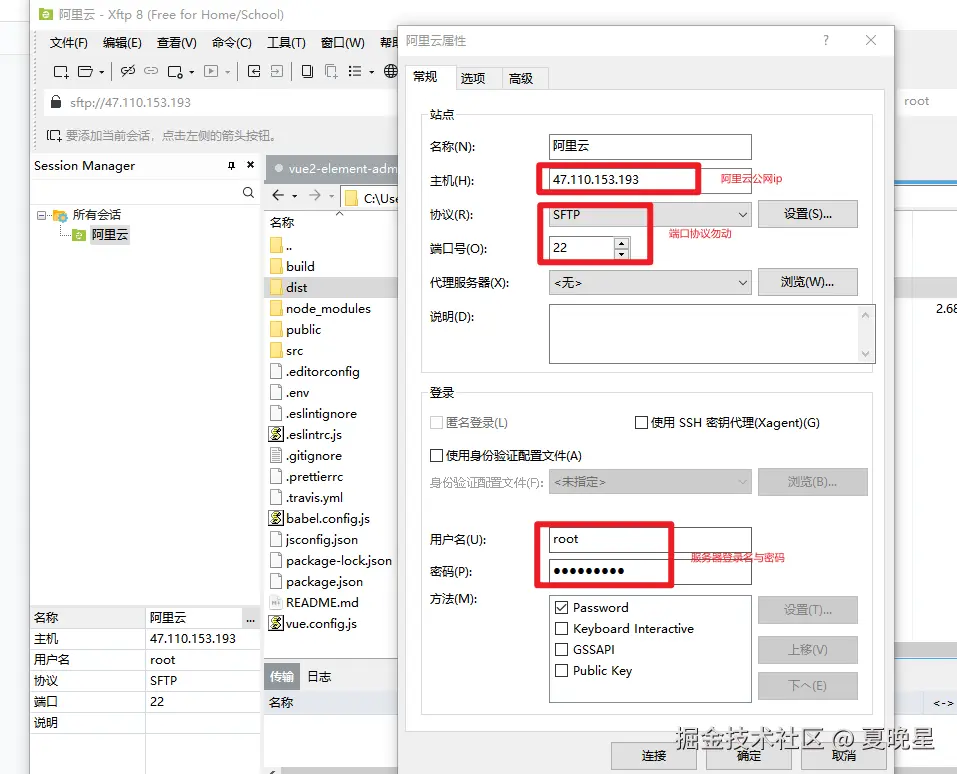
Task: Click the open session folder icon
Action: tap(85, 72)
